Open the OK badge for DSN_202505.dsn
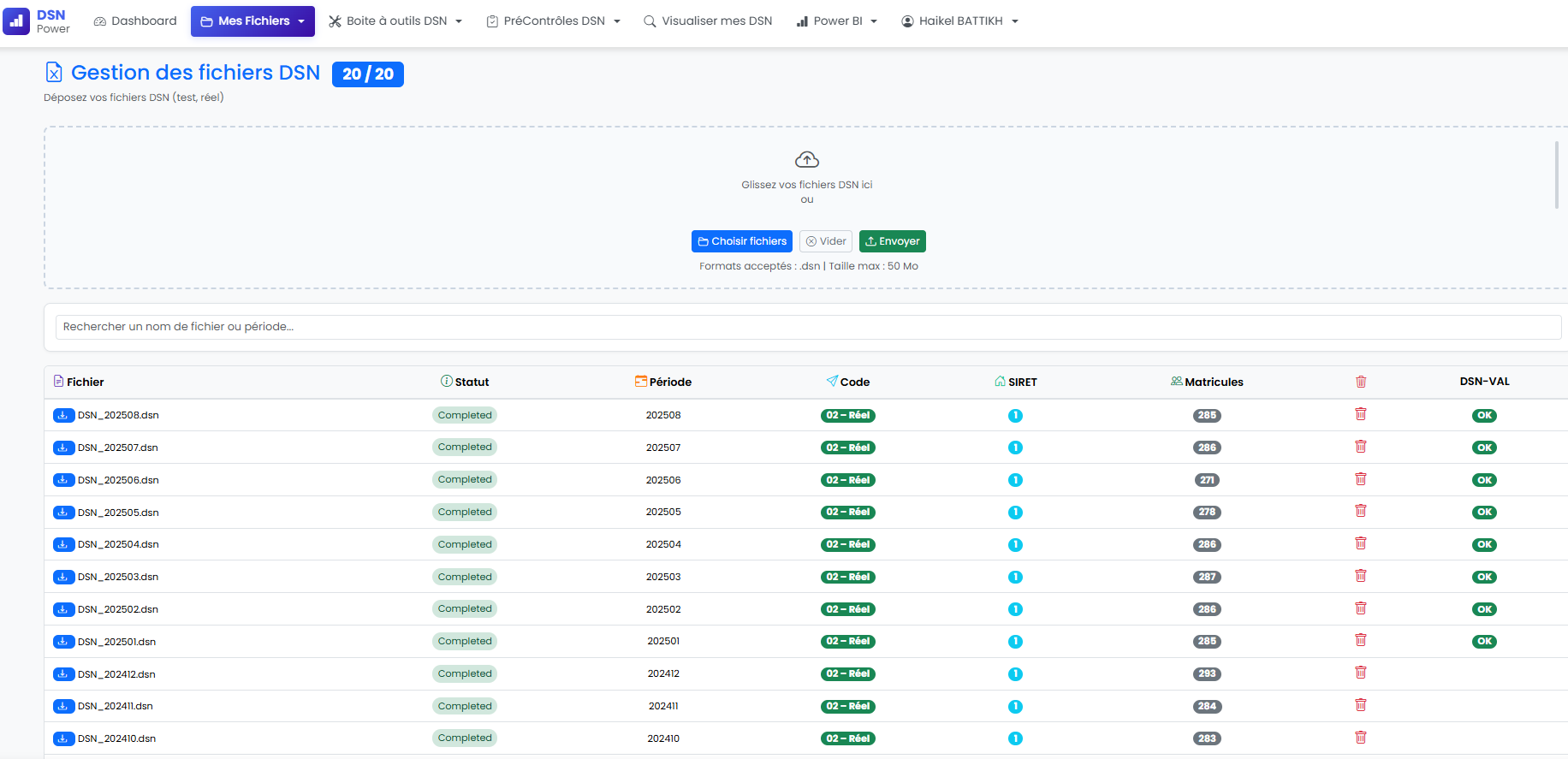The width and height of the screenshot is (1568, 759). point(1484,513)
